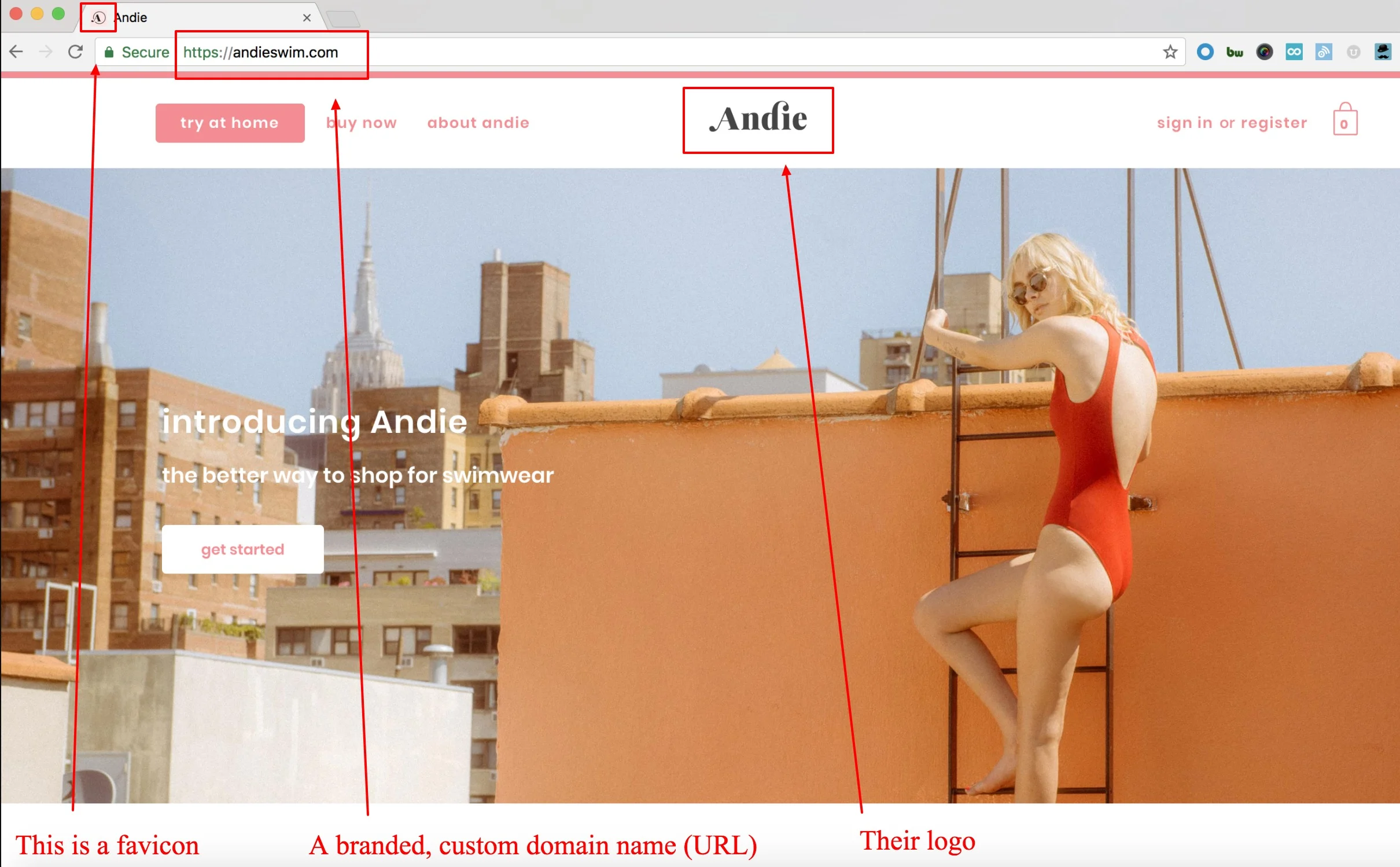Click the Andie logo in header

(x=758, y=119)
